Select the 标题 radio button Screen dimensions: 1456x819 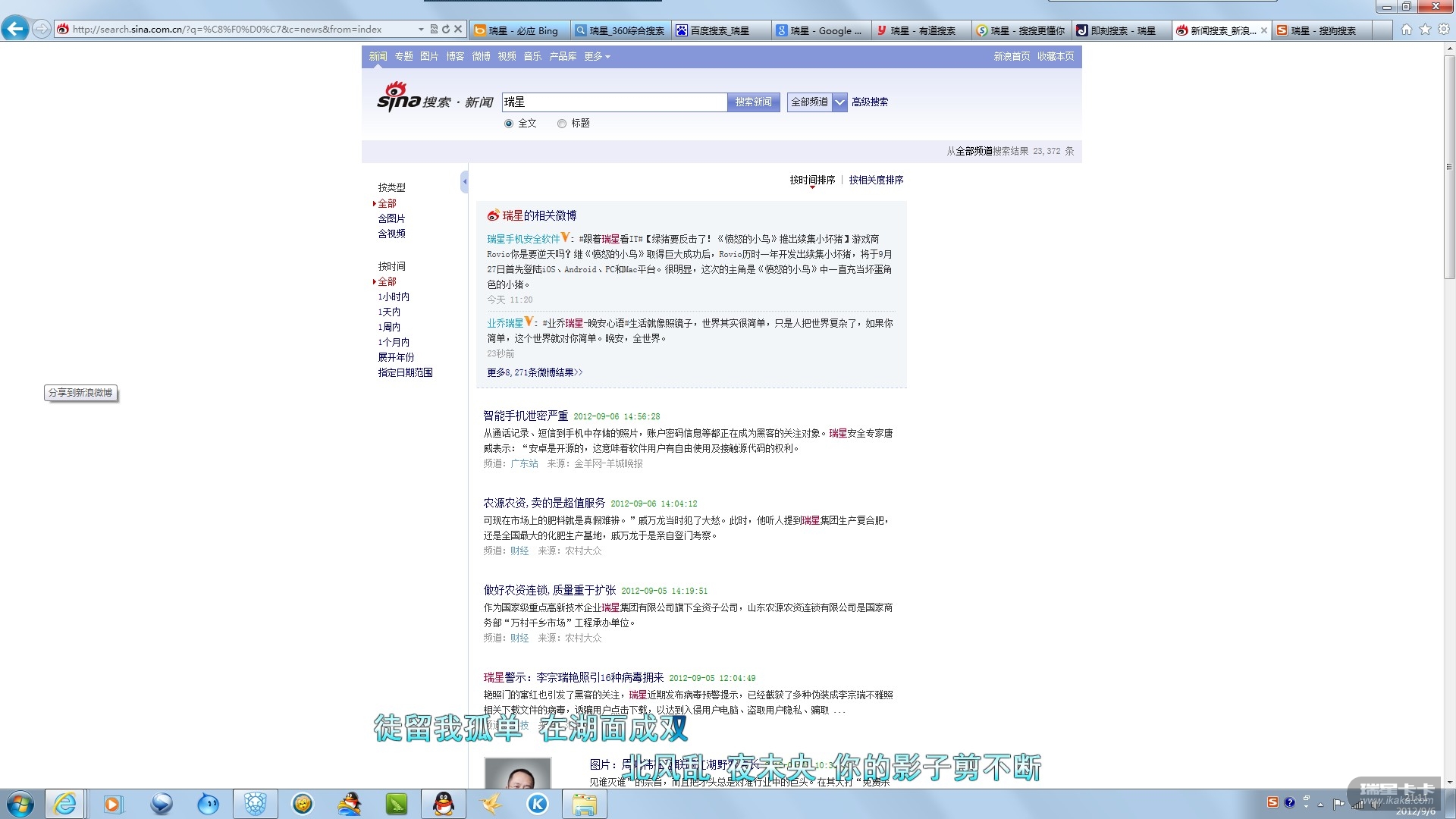[562, 124]
